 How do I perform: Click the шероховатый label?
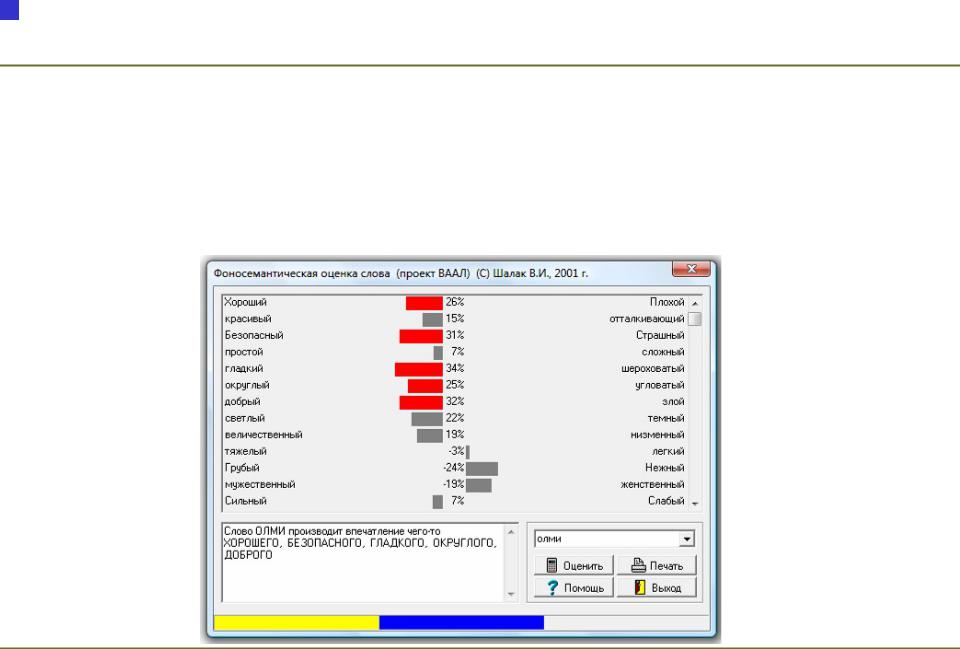pyautogui.click(x=653, y=369)
